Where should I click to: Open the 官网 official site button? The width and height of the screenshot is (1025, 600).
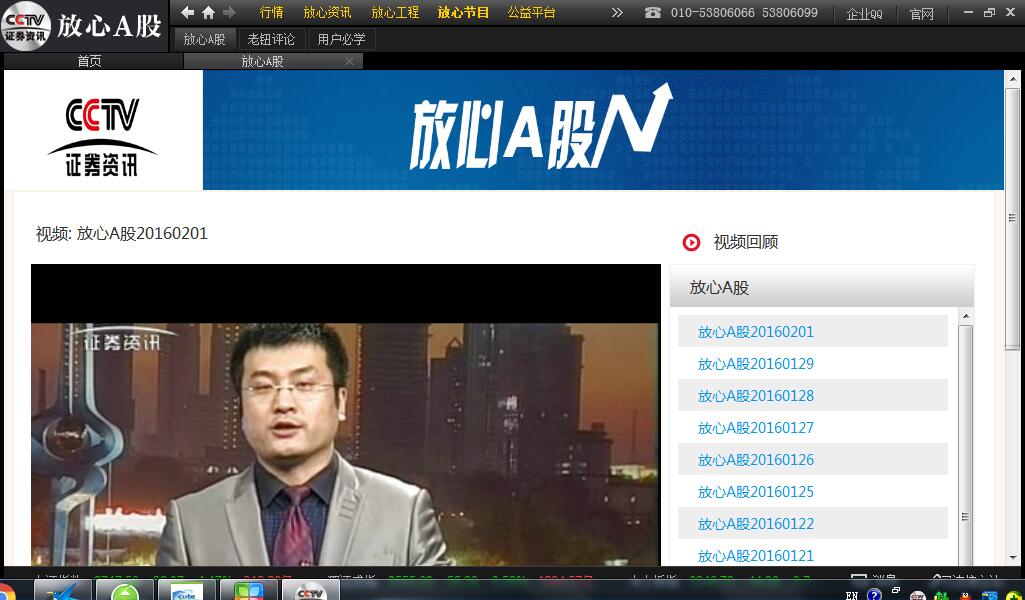pos(922,14)
